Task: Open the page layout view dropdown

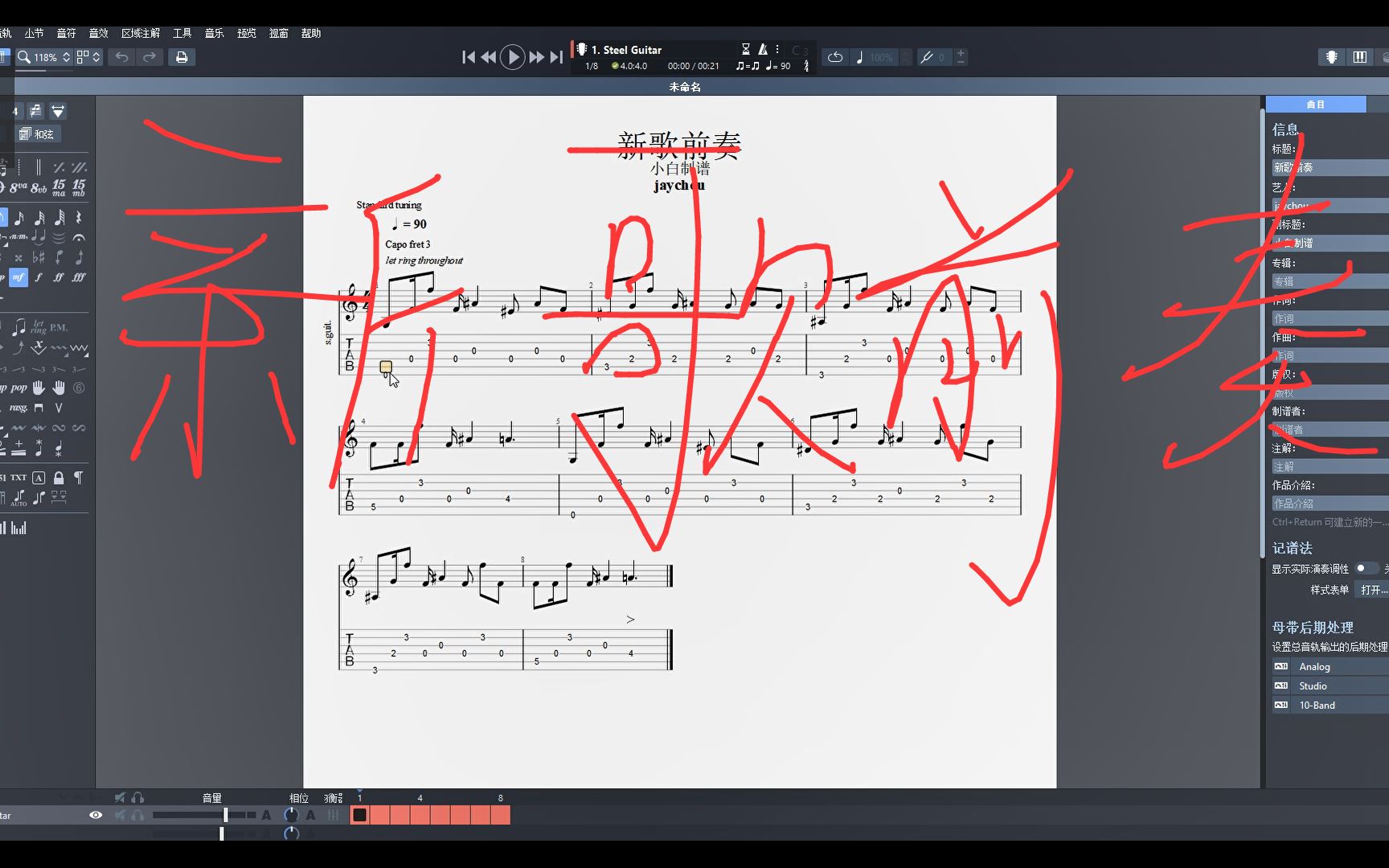Action: coord(88,57)
